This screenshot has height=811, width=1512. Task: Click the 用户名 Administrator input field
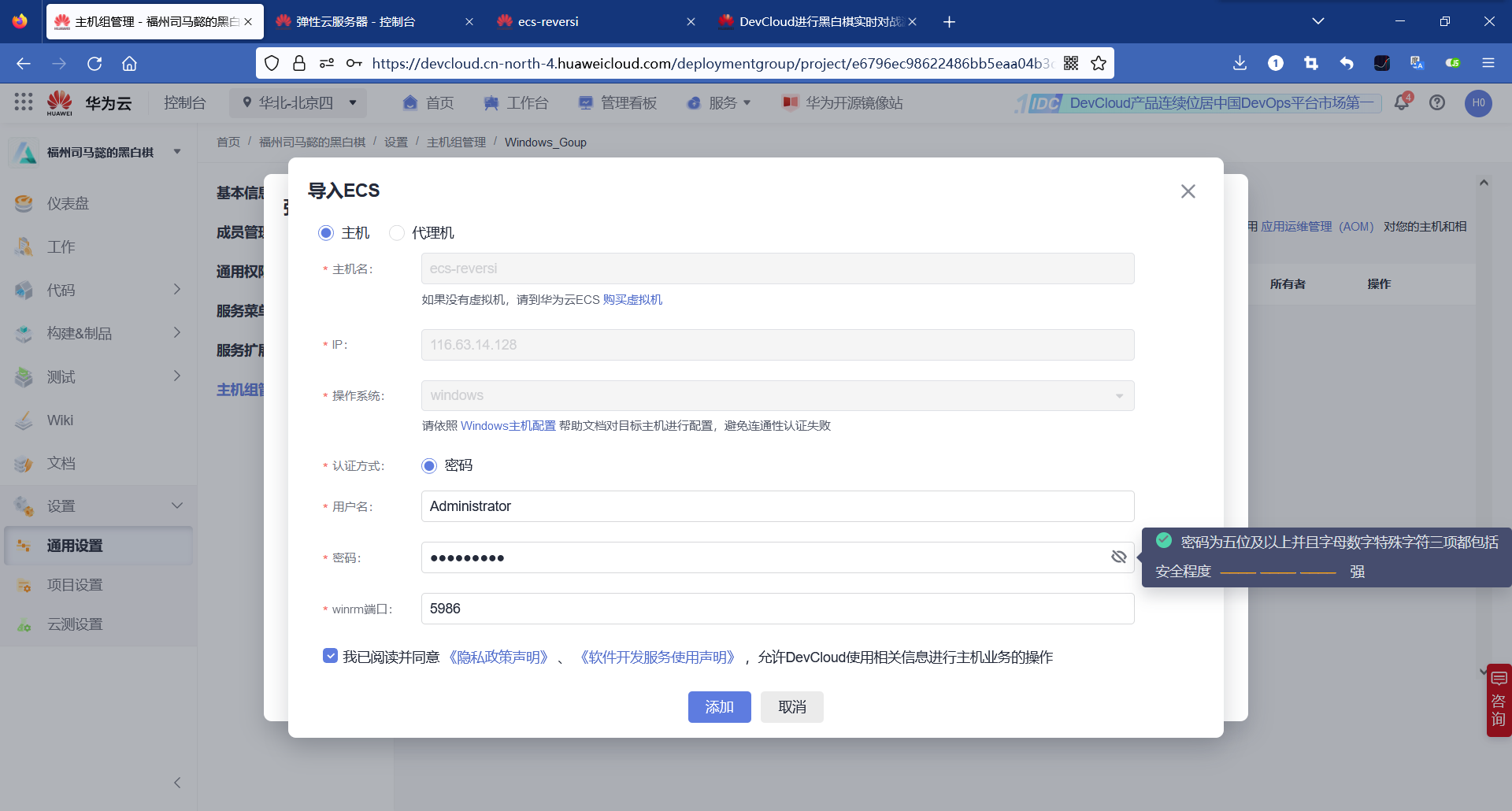coord(777,506)
